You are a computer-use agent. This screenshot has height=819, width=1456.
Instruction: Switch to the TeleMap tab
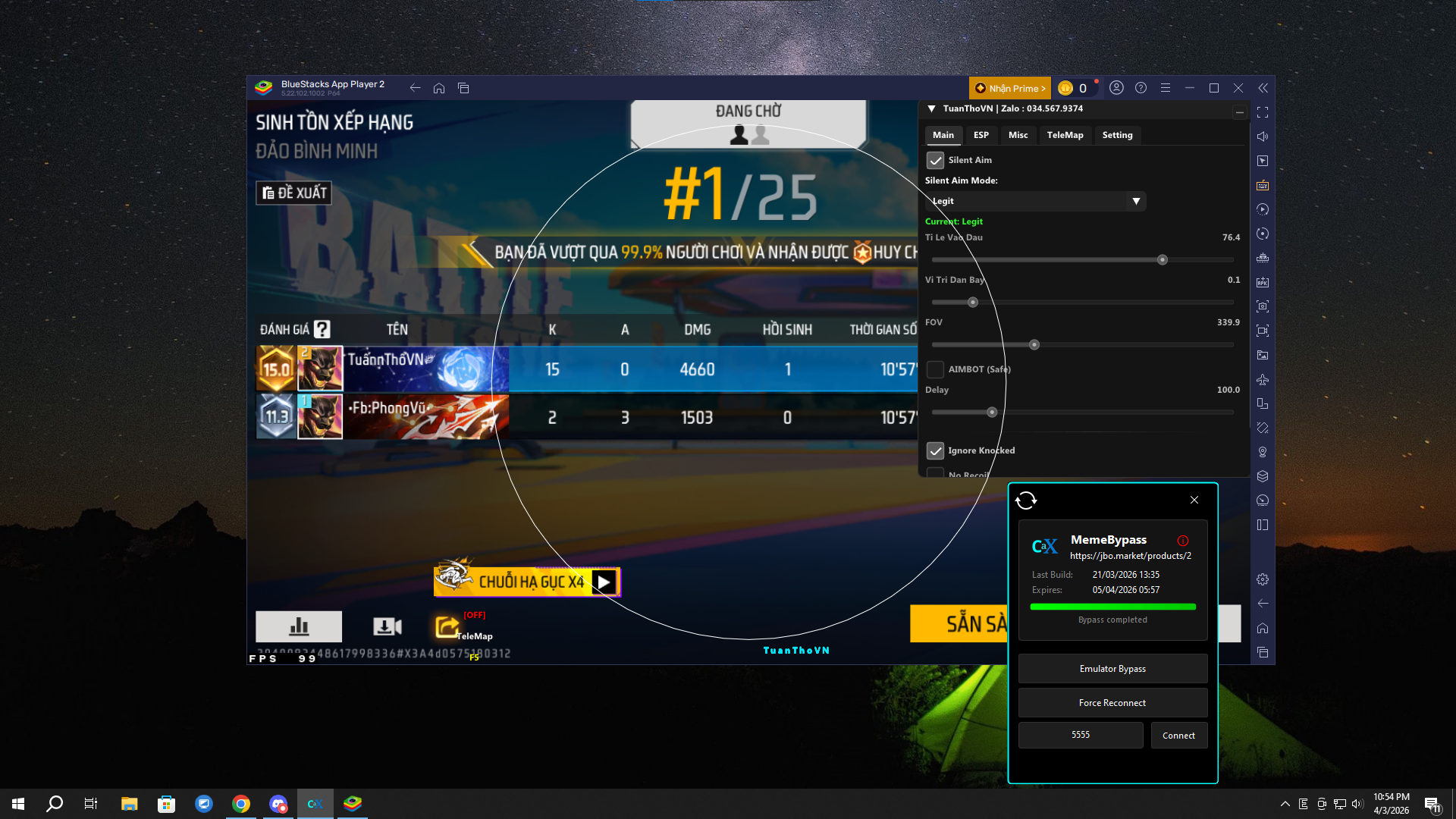(1065, 135)
